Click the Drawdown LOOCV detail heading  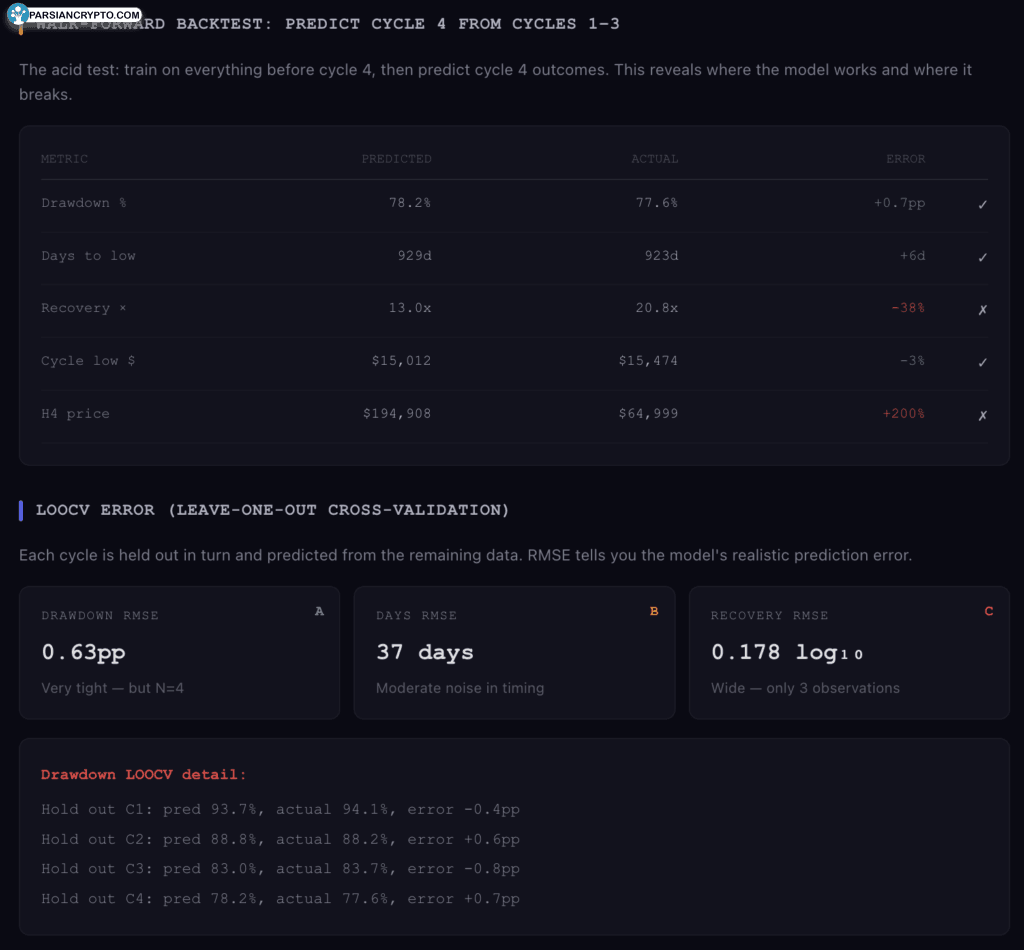143,774
